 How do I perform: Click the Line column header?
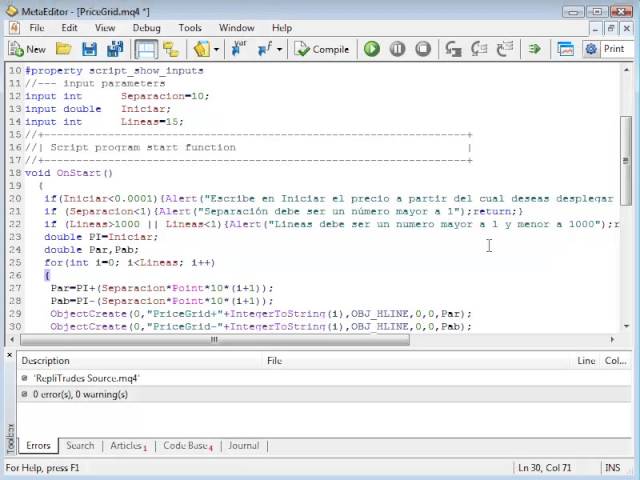point(586,361)
